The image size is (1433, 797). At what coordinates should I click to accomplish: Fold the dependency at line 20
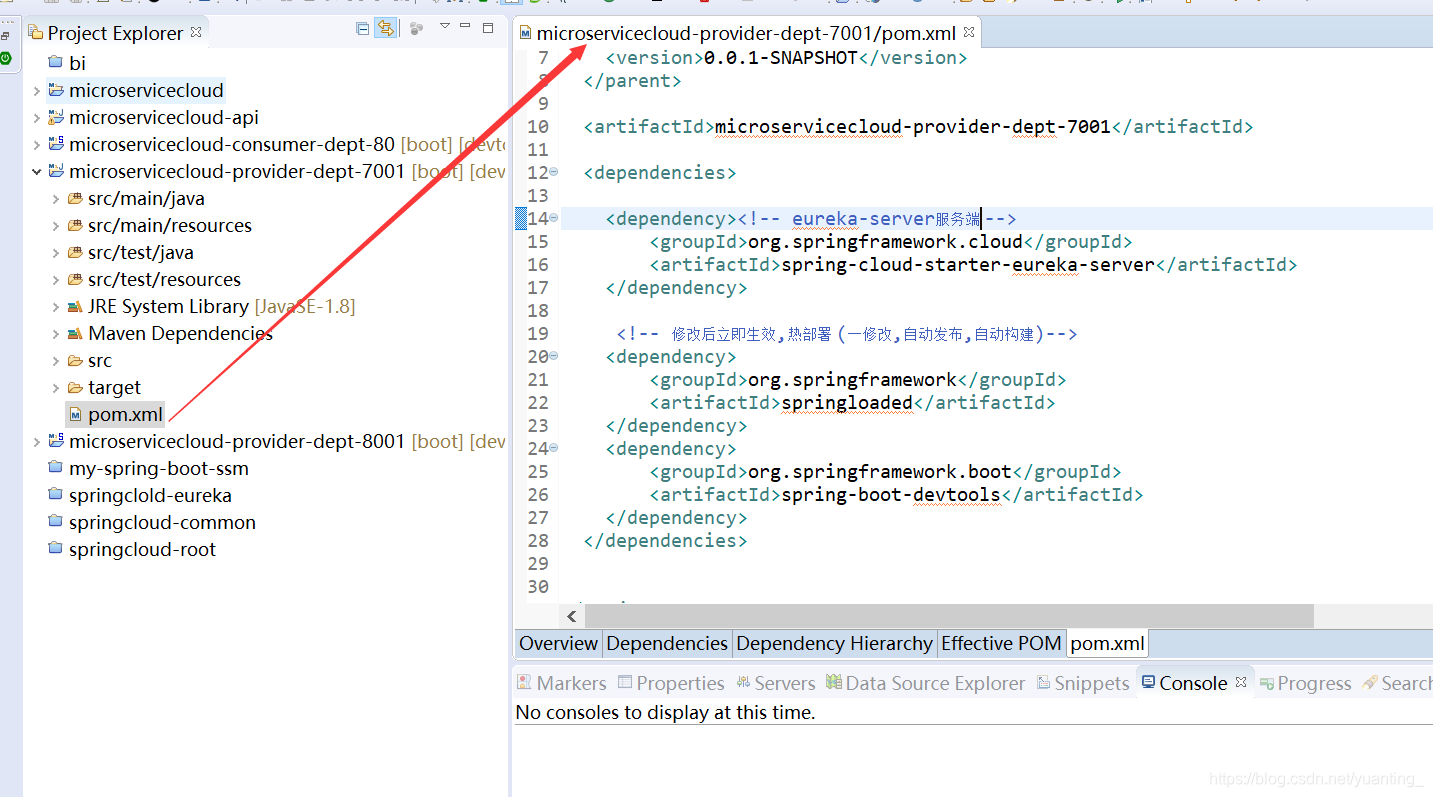click(x=554, y=356)
